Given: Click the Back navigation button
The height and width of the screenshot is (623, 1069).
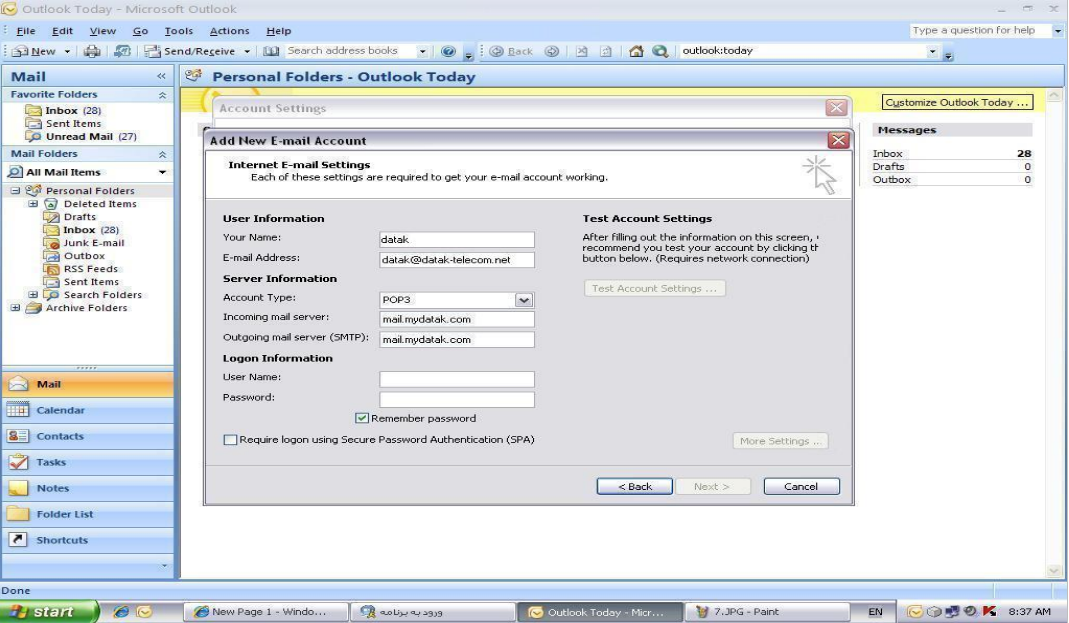Looking at the screenshot, I should [511, 51].
